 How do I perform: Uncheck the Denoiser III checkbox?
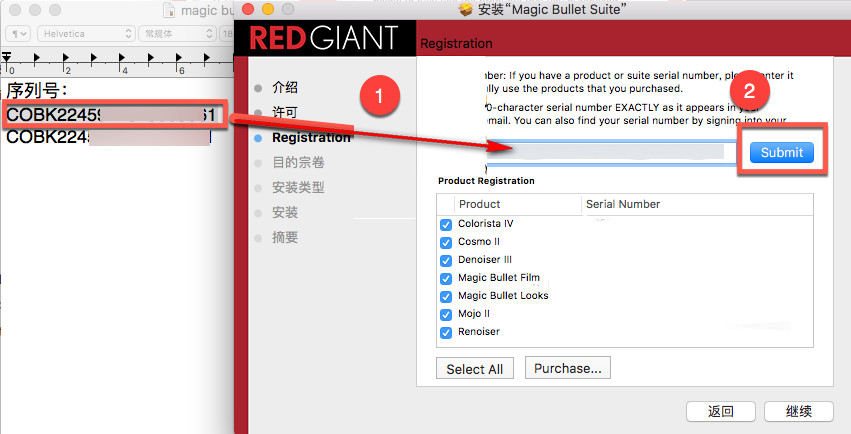coord(446,260)
